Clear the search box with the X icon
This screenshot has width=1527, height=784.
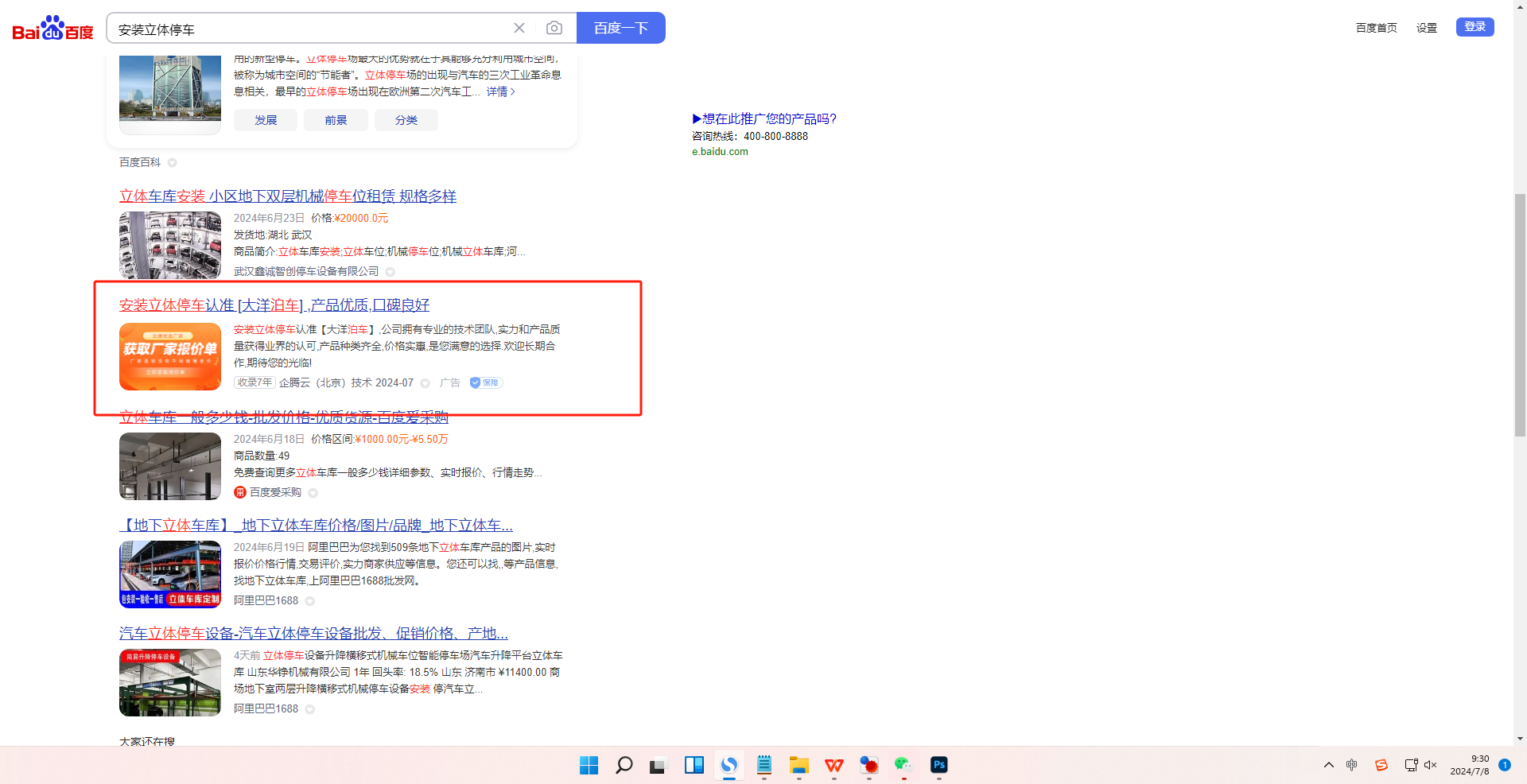coord(519,28)
